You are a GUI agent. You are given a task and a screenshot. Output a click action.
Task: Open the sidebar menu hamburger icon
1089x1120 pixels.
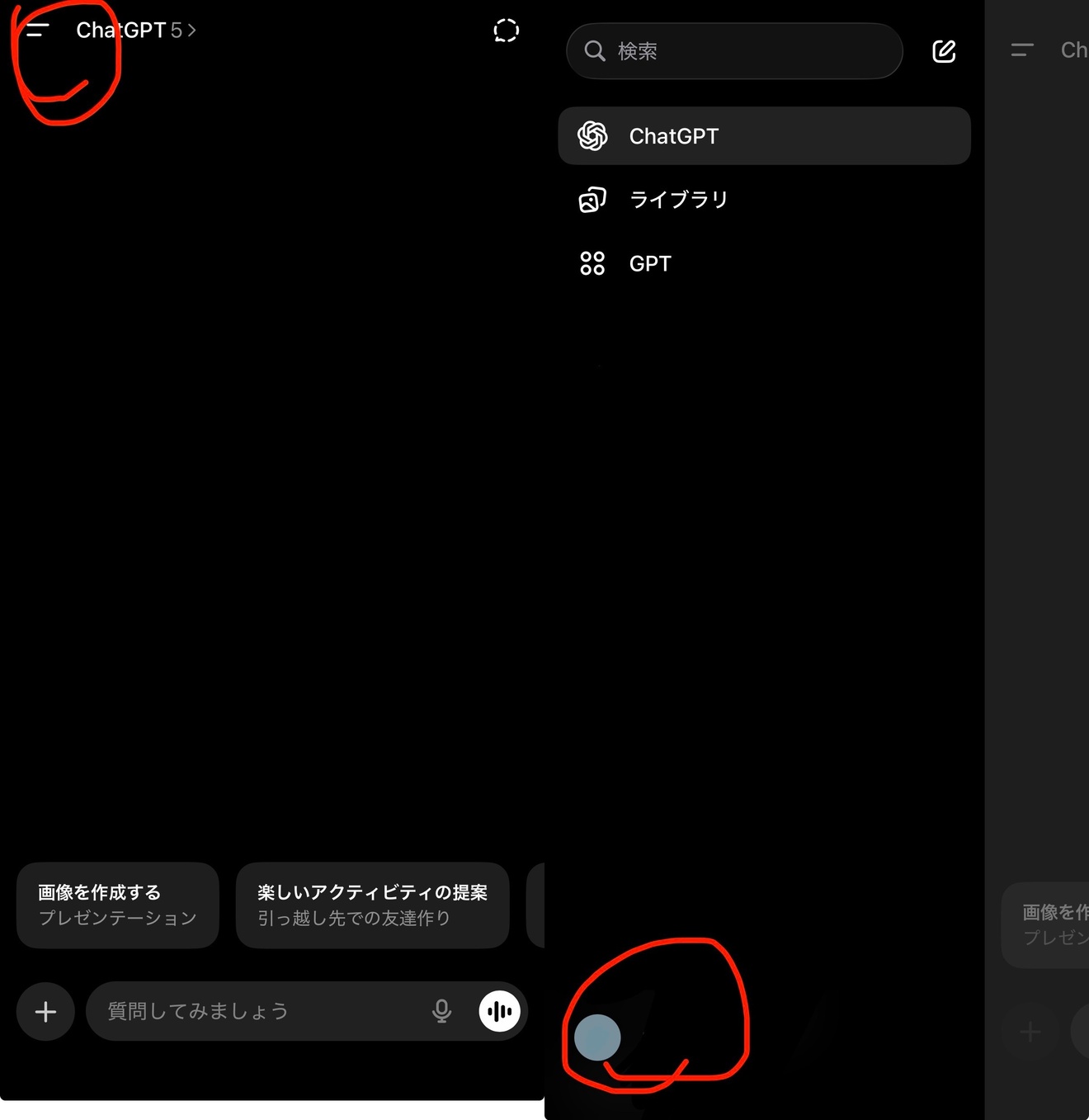[37, 30]
